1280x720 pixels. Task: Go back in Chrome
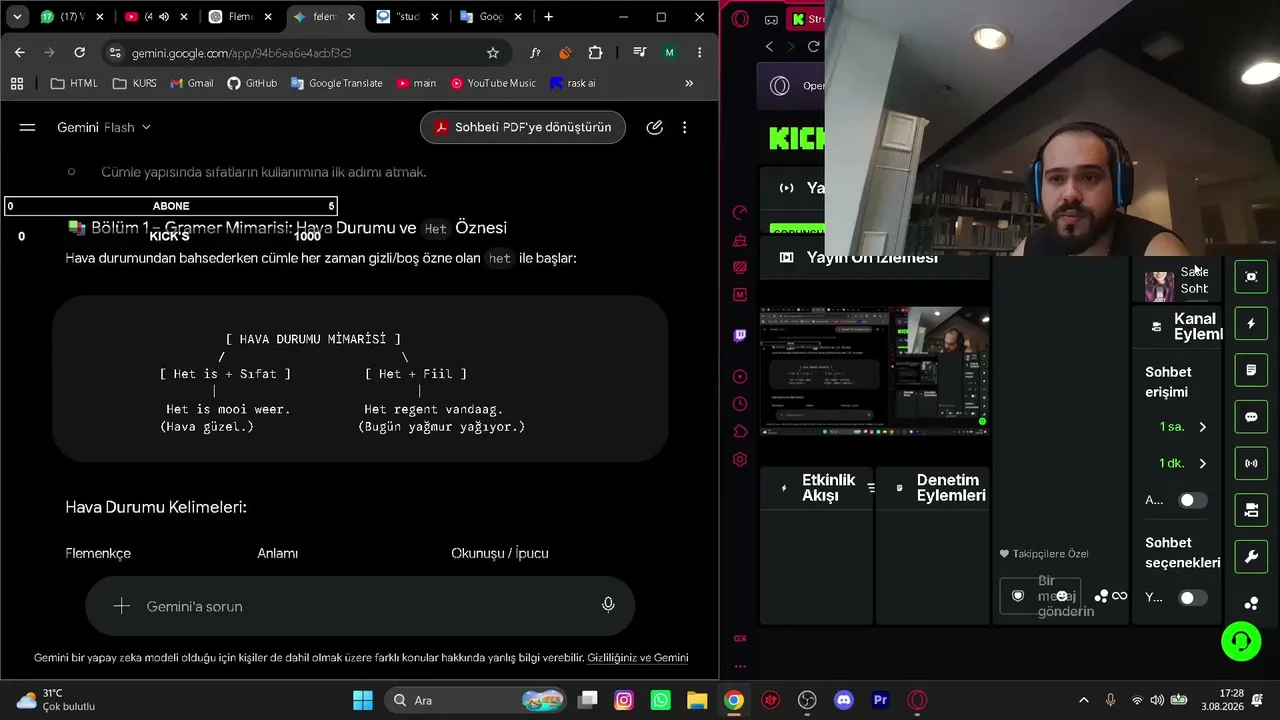tap(20, 53)
